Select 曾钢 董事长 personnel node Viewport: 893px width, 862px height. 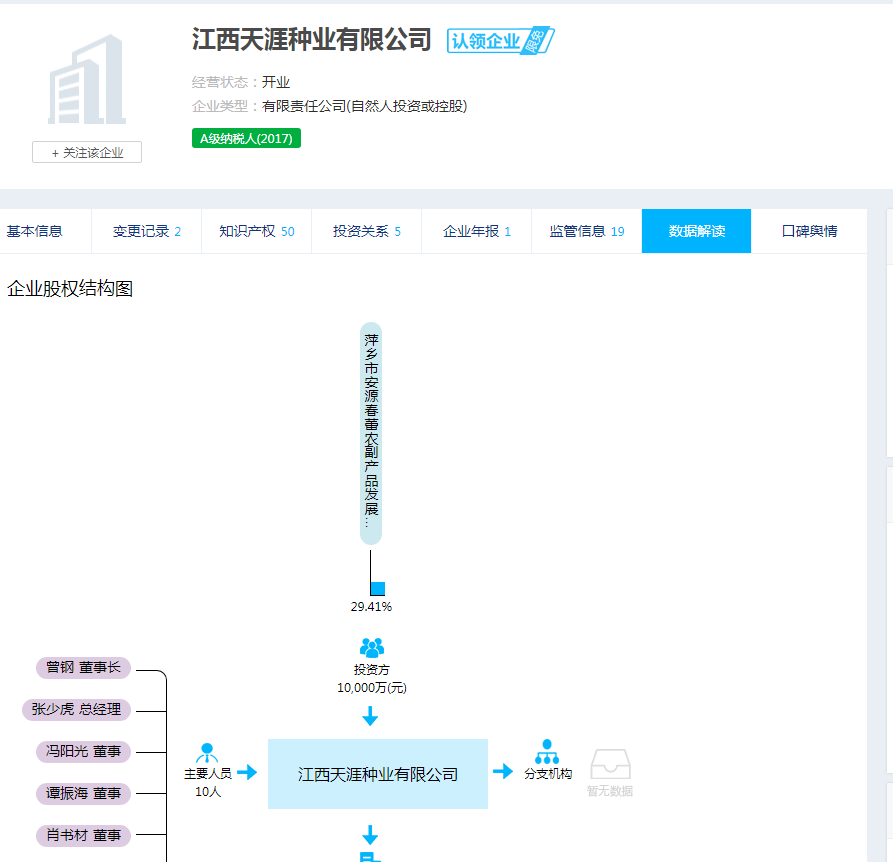click(83, 667)
